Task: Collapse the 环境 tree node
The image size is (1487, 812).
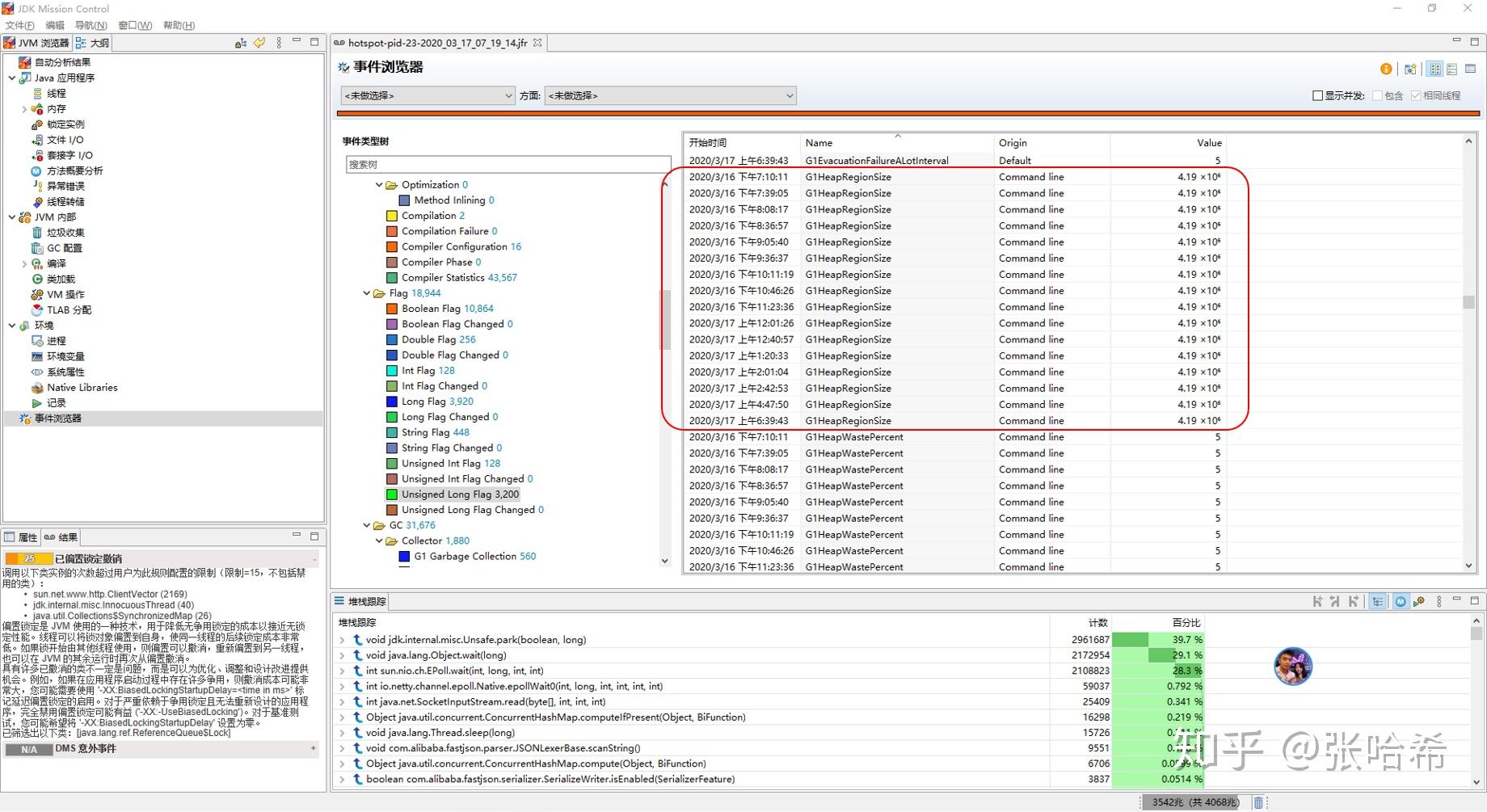Action: click(12, 326)
